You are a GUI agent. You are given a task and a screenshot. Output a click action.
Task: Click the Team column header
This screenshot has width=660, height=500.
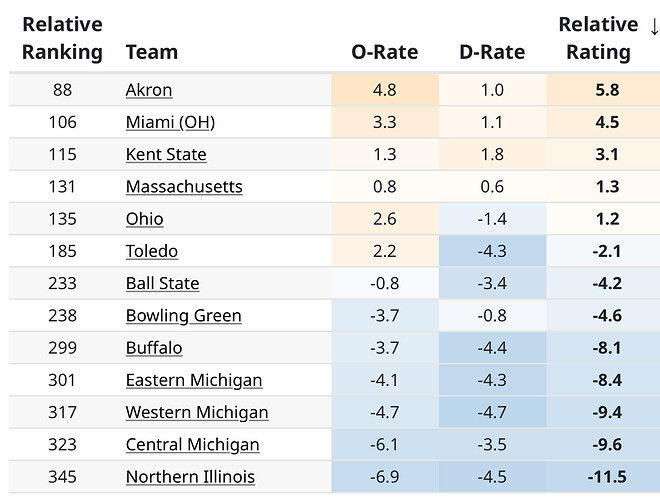point(151,52)
